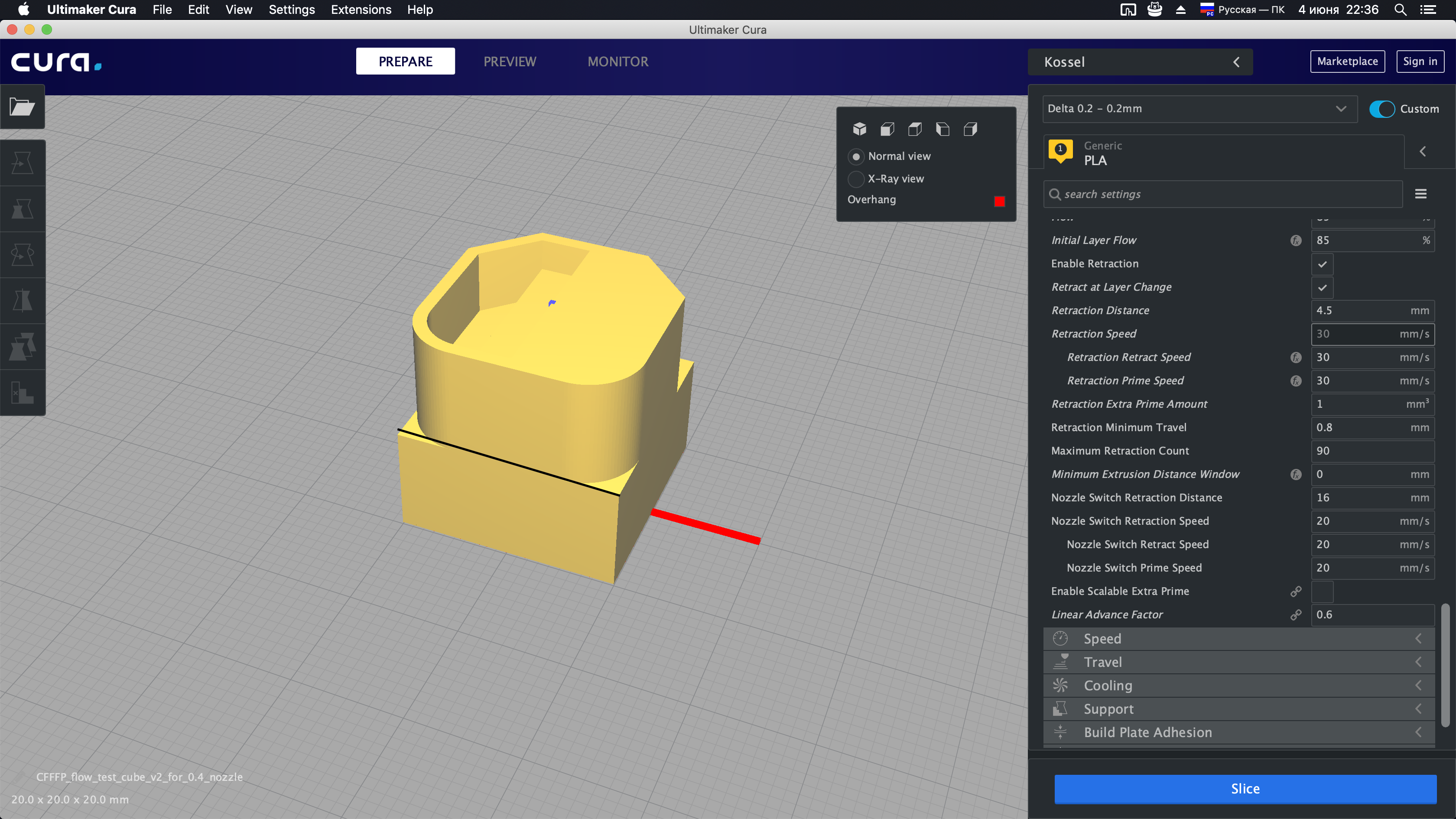Viewport: 1456px width, 819px height.
Task: Click the red Overhang color swatch
Action: point(999,201)
